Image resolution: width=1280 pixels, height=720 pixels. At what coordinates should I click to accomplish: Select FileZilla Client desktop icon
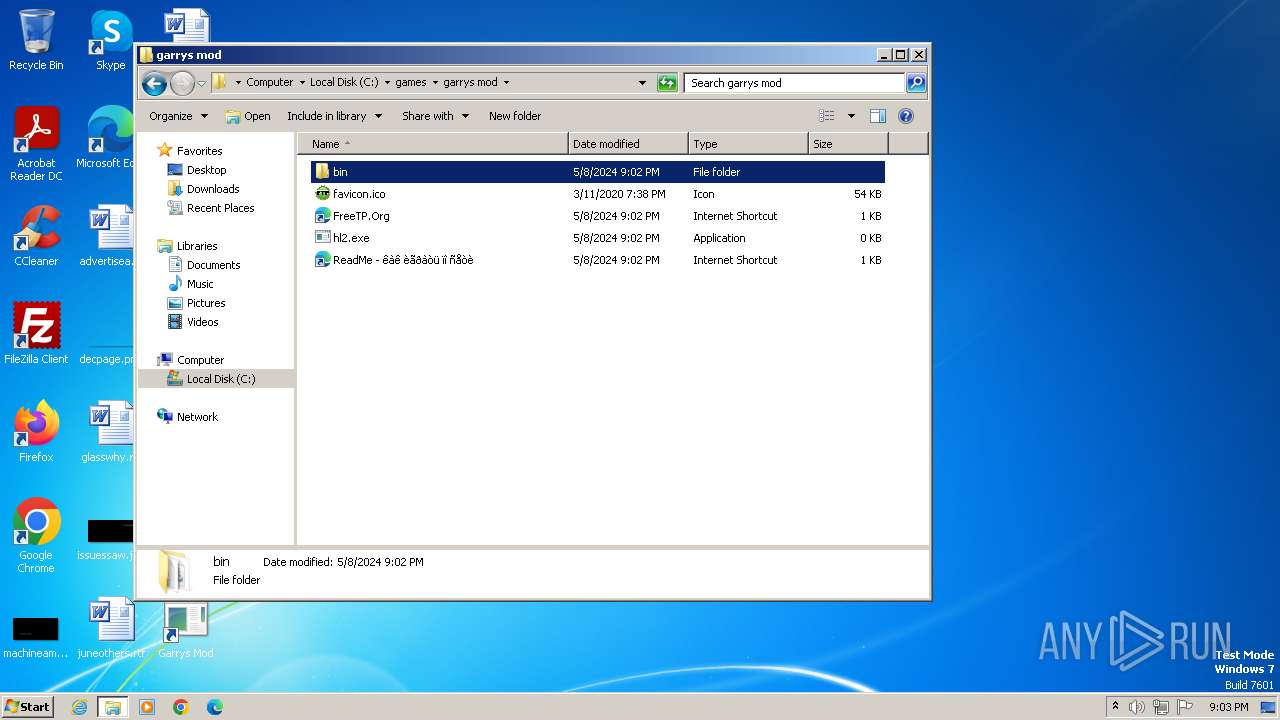coord(36,334)
